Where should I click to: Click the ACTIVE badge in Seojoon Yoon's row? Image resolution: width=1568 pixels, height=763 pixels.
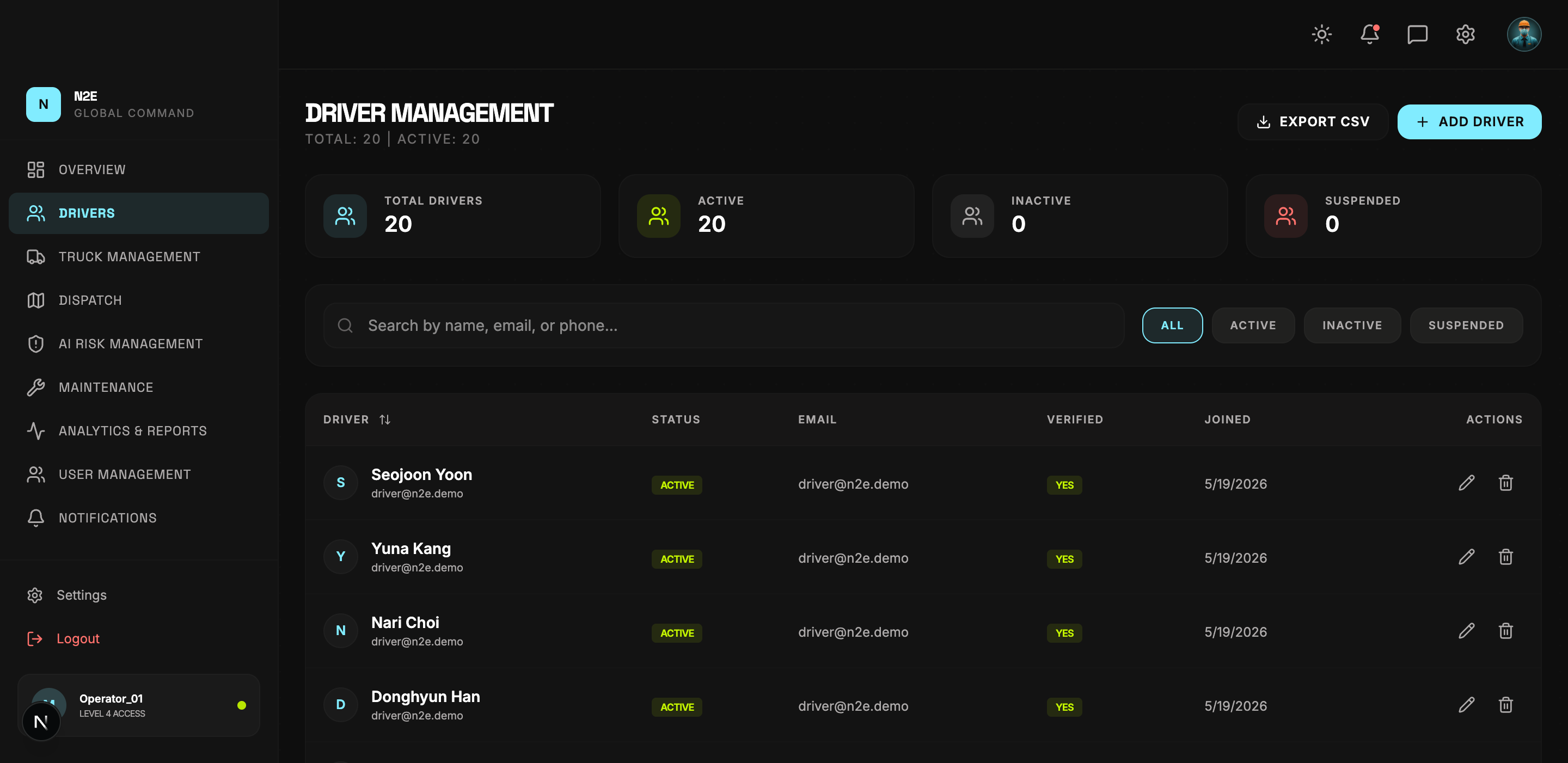coord(677,485)
